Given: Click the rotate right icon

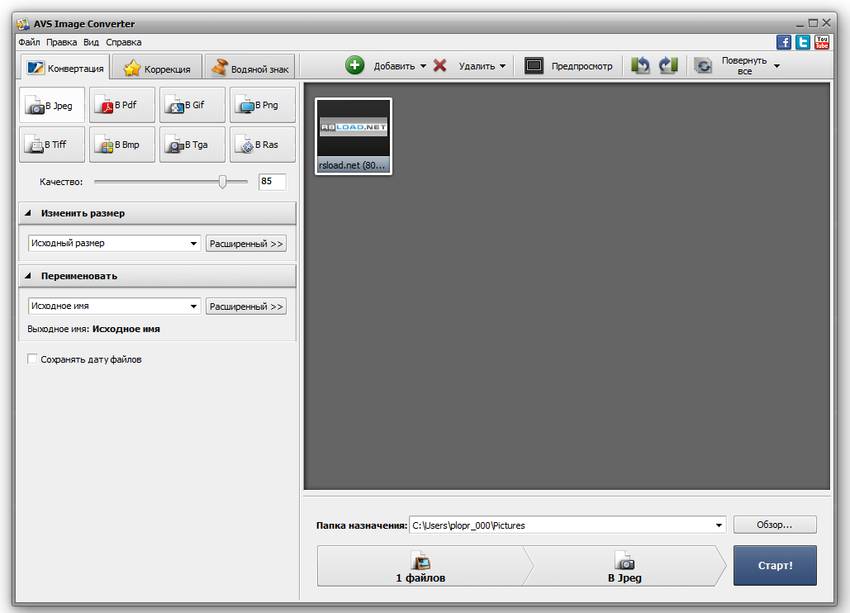Looking at the screenshot, I should (665, 64).
